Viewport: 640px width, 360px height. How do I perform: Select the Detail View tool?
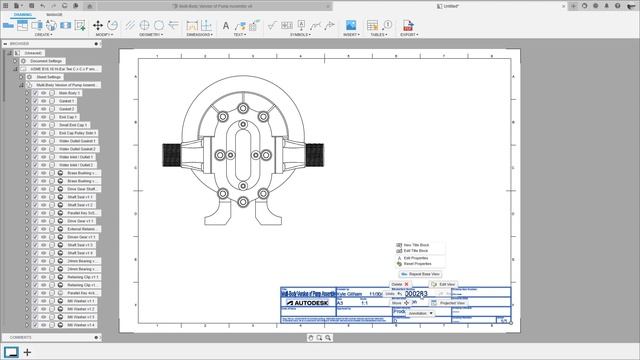pyautogui.click(x=51, y=25)
